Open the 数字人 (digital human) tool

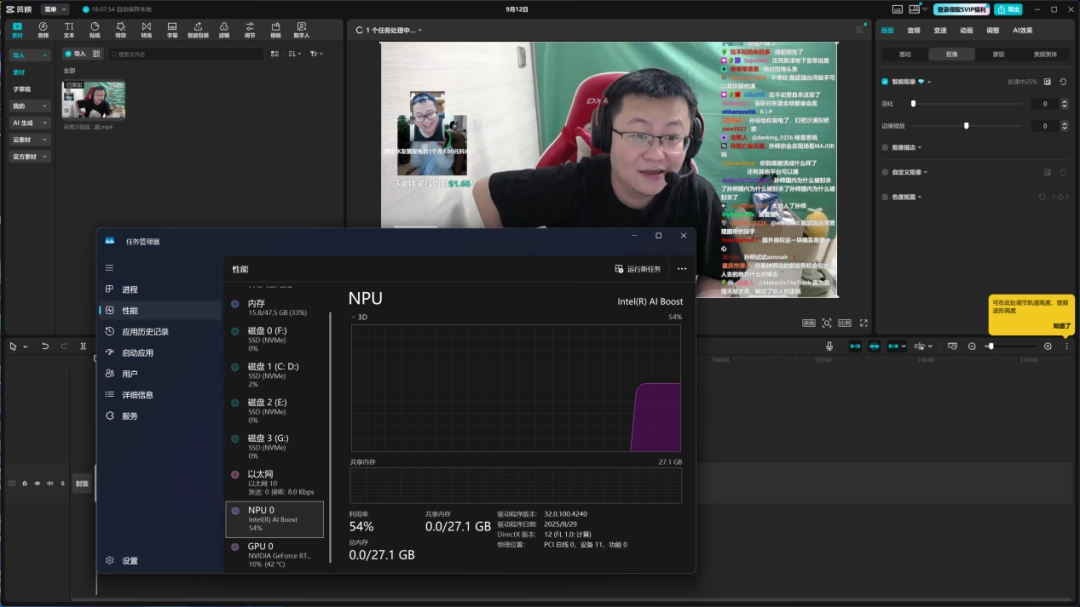pyautogui.click(x=302, y=30)
